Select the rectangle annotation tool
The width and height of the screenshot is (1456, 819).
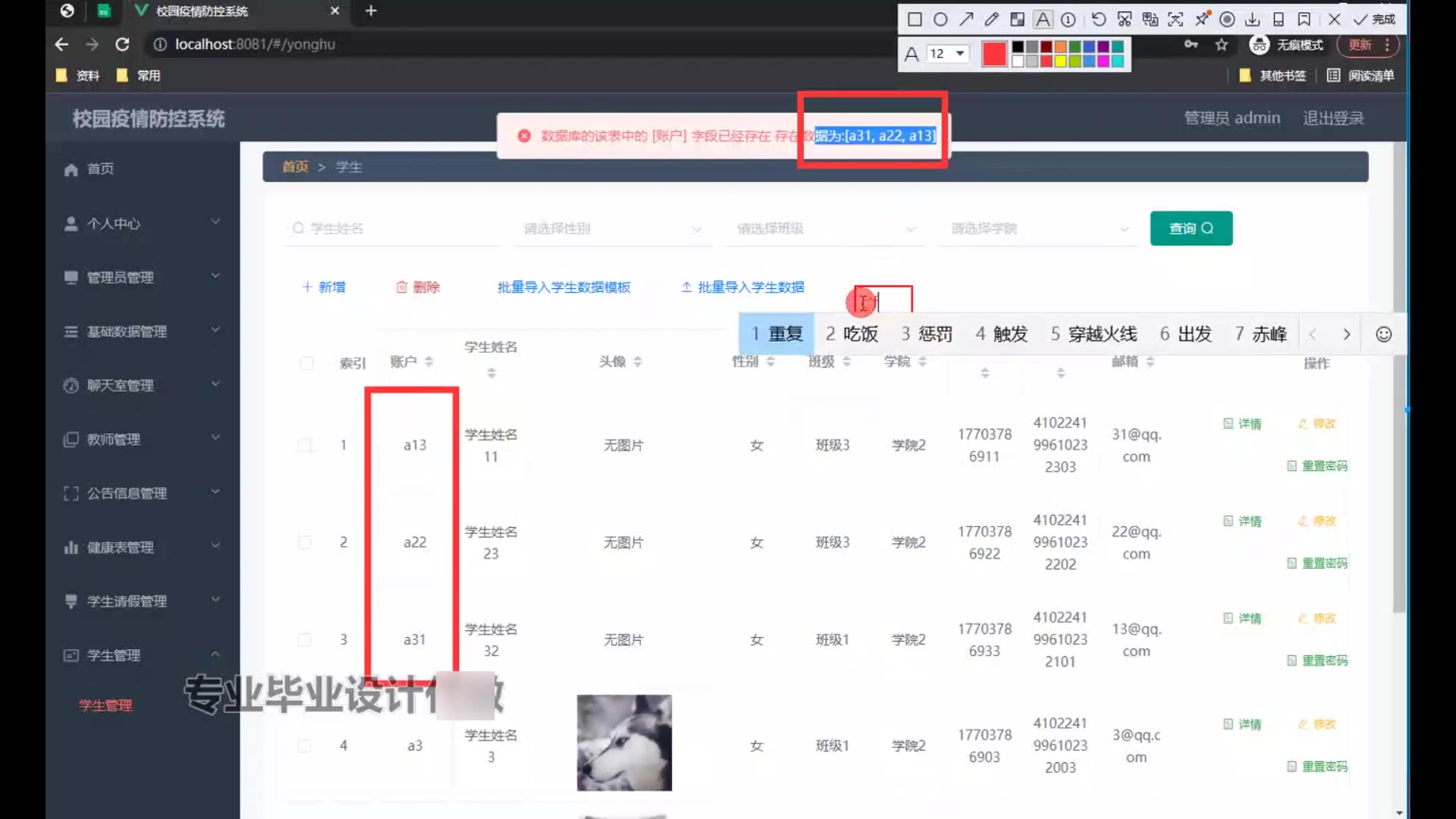915,20
